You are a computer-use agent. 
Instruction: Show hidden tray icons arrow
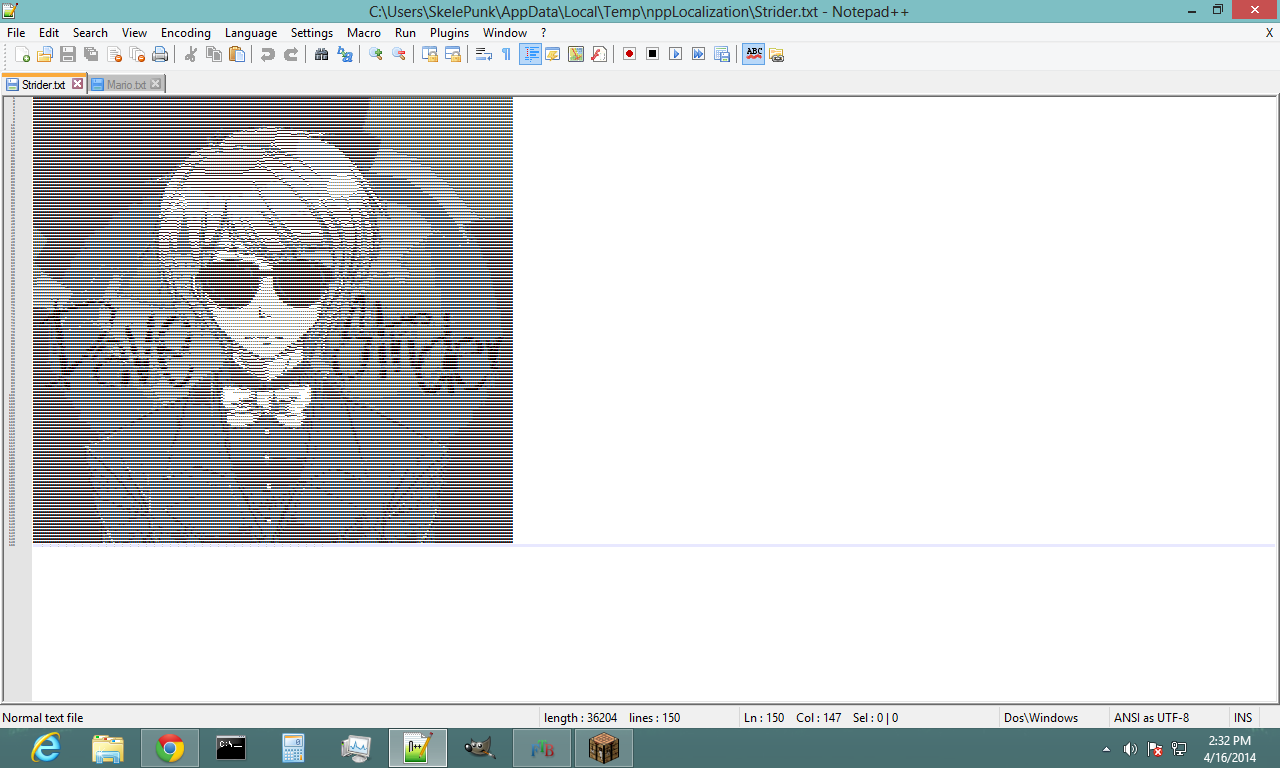(1106, 749)
